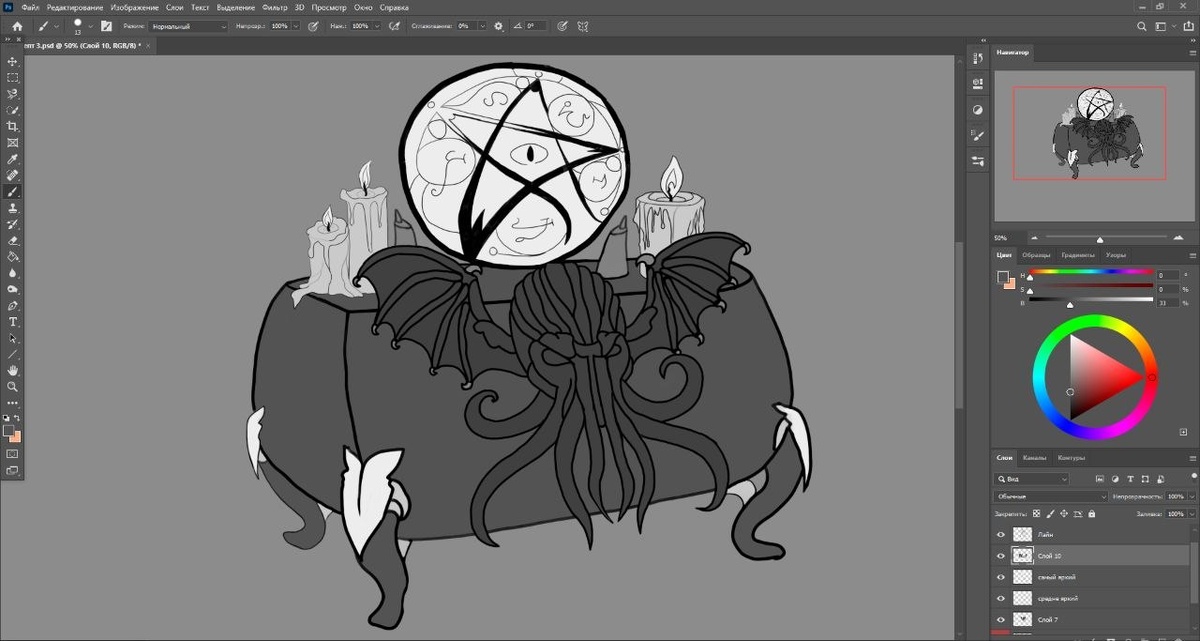
Task: Open the Непрозрачность opacity dropdown arrow
Action: [x=1190, y=496]
